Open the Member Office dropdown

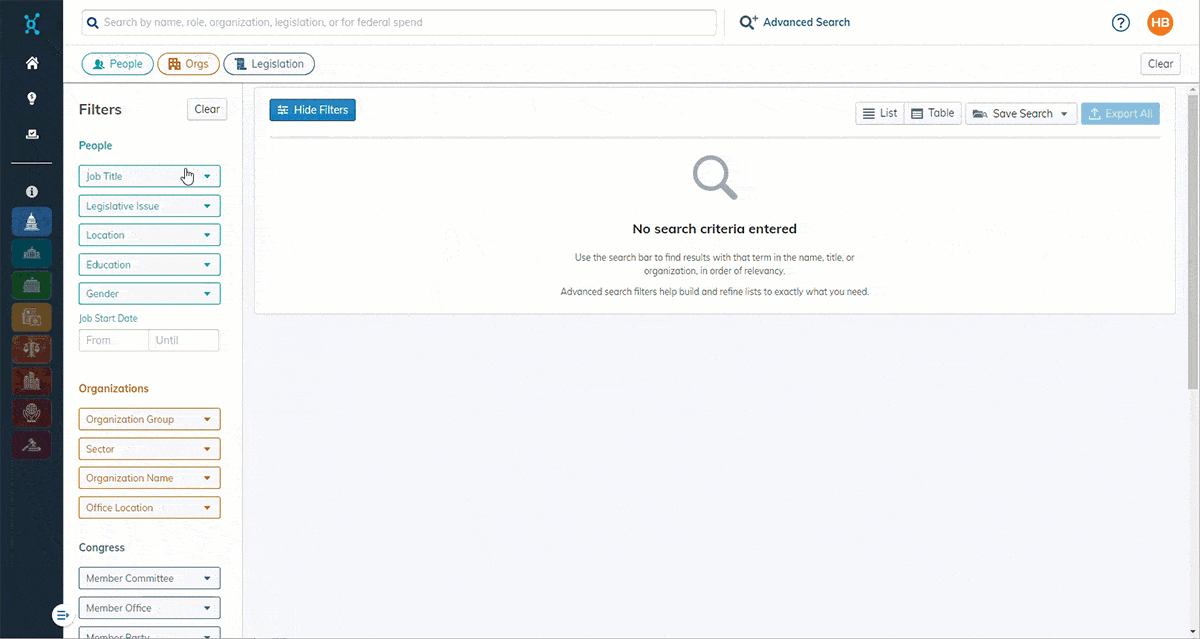click(x=150, y=608)
